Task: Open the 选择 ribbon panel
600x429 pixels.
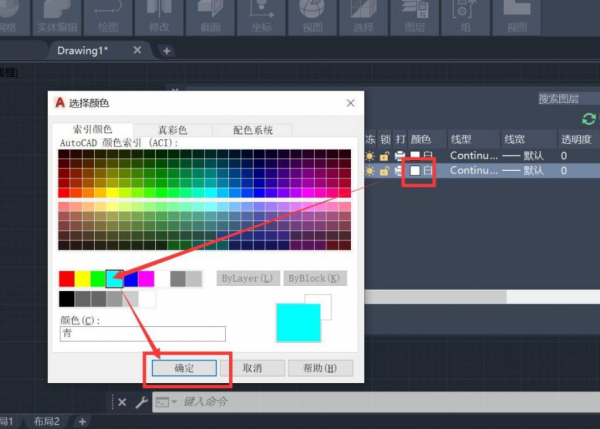Action: 364,17
